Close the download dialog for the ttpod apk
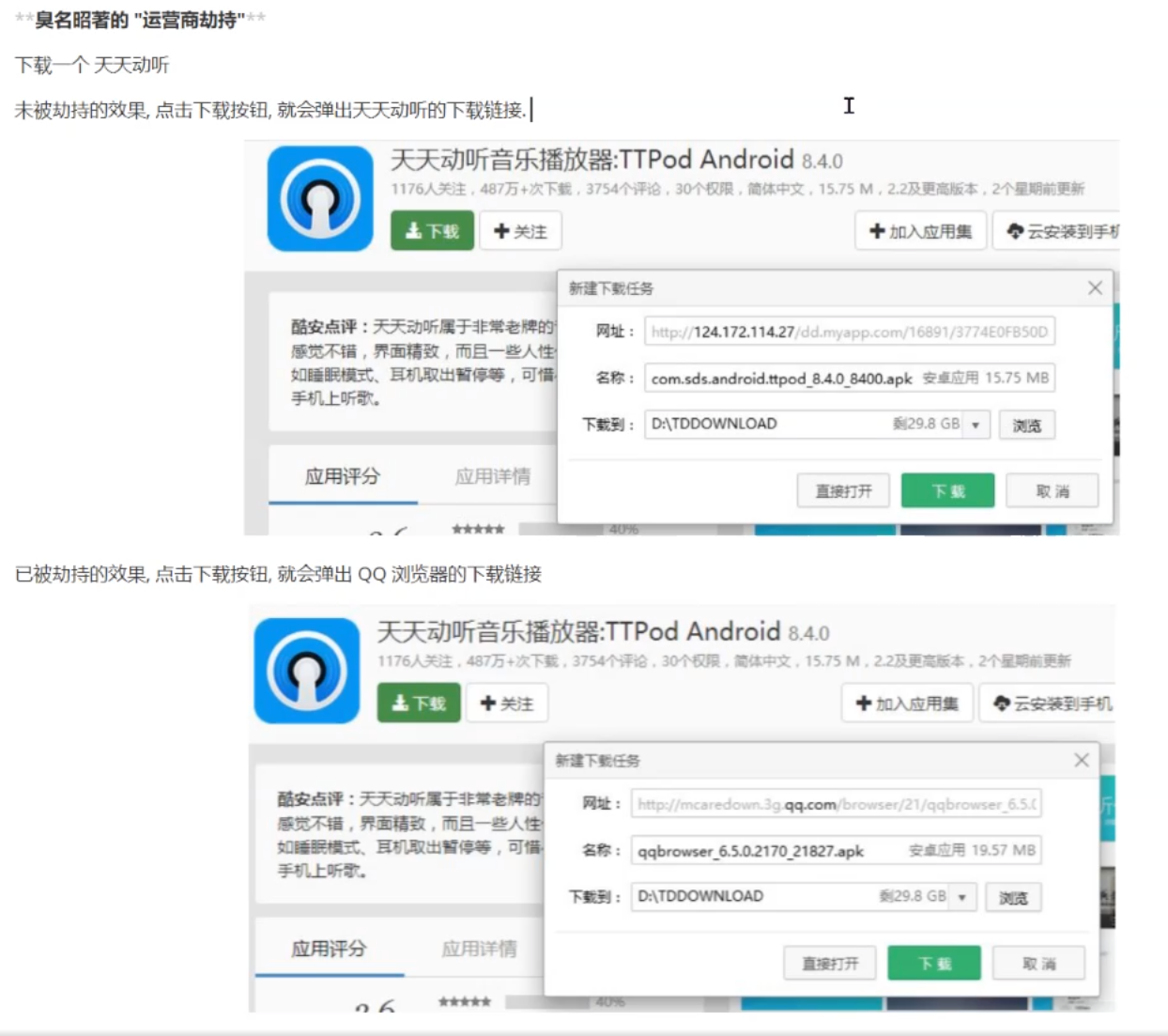Viewport: 1168px width, 1036px height. 1095,288
